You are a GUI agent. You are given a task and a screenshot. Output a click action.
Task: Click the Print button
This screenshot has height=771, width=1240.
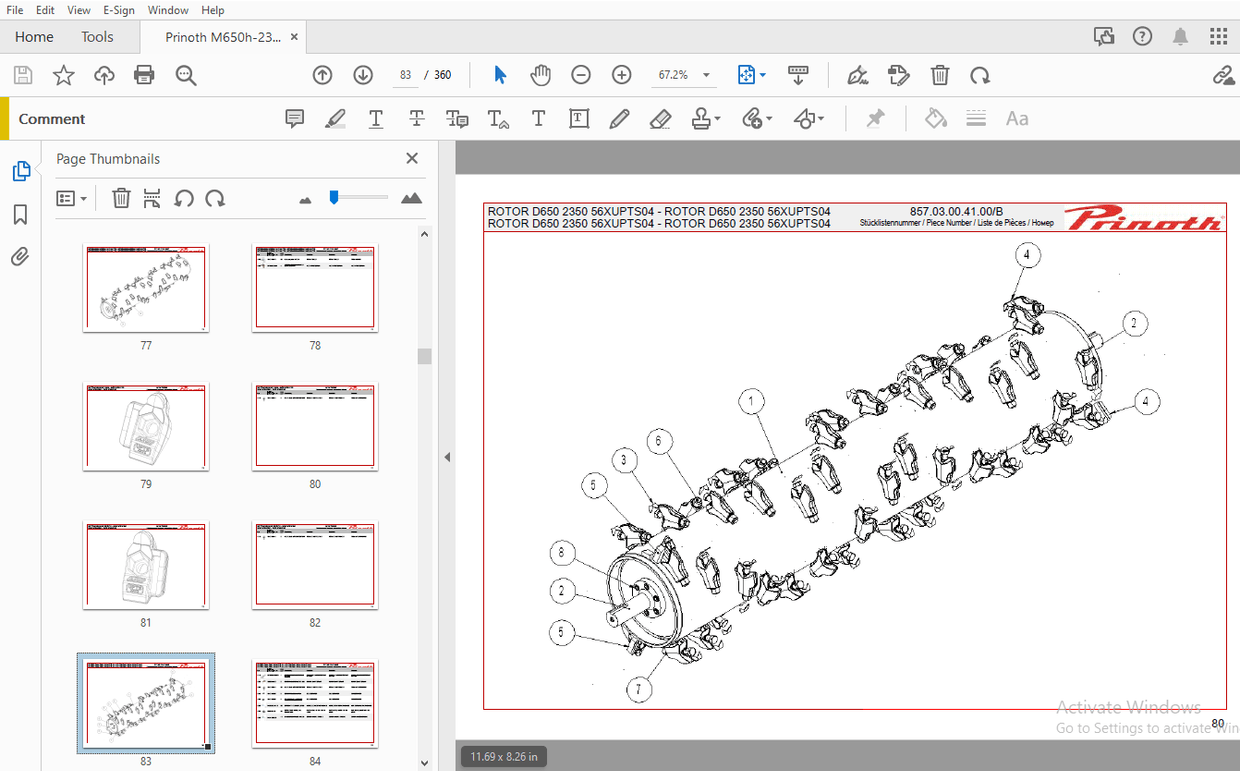click(x=145, y=75)
